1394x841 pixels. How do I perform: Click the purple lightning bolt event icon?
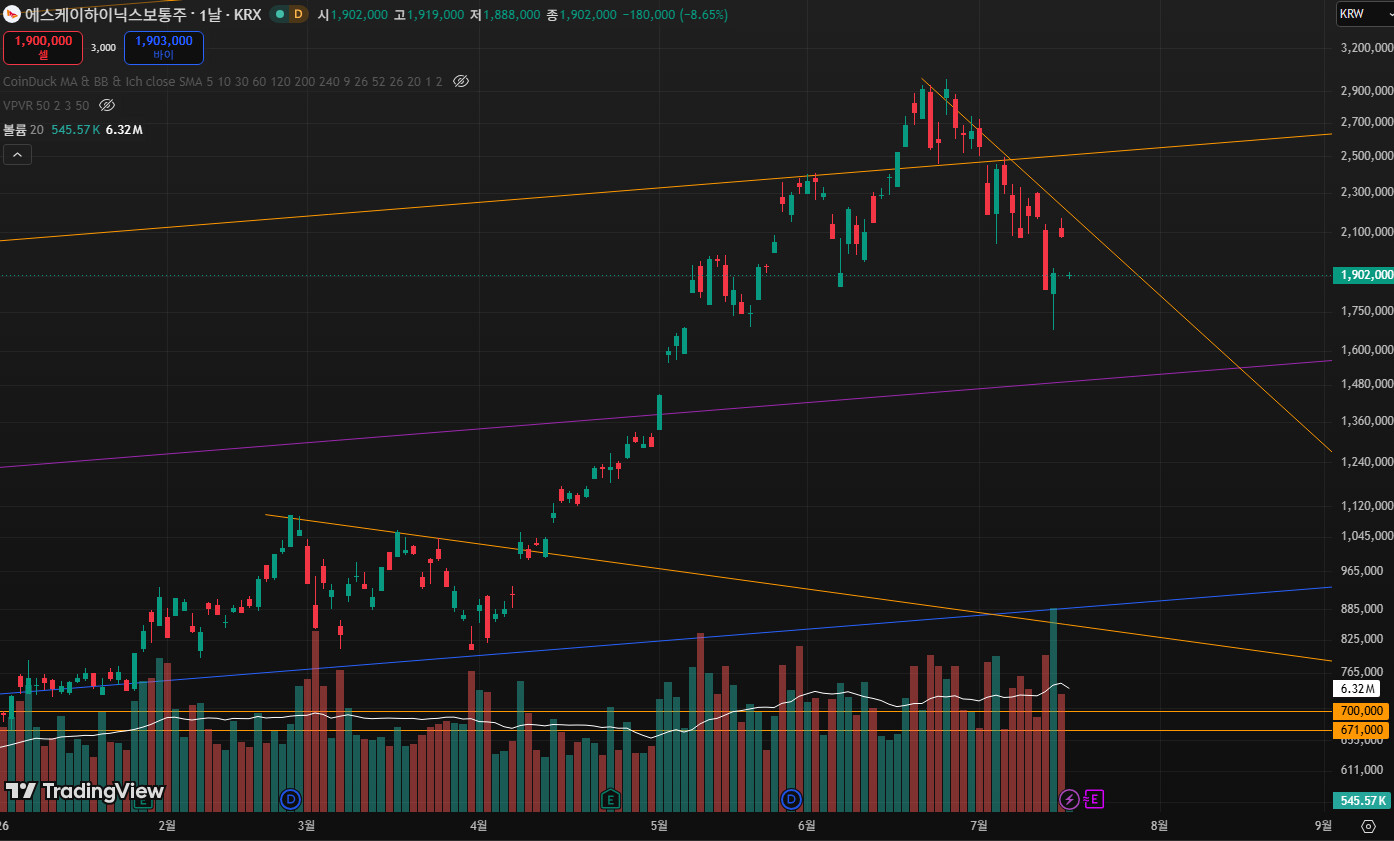point(1069,798)
